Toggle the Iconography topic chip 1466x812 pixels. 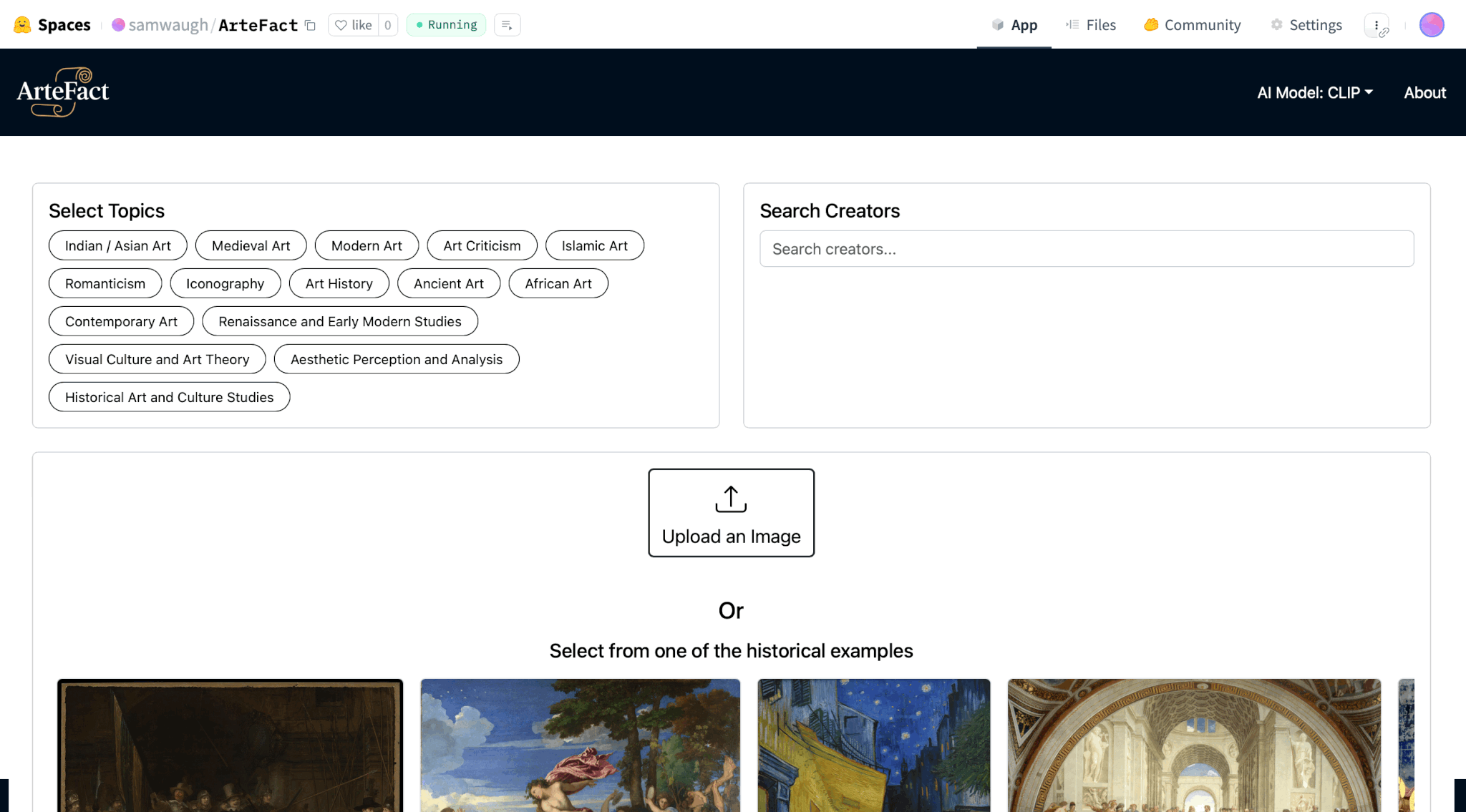225,283
